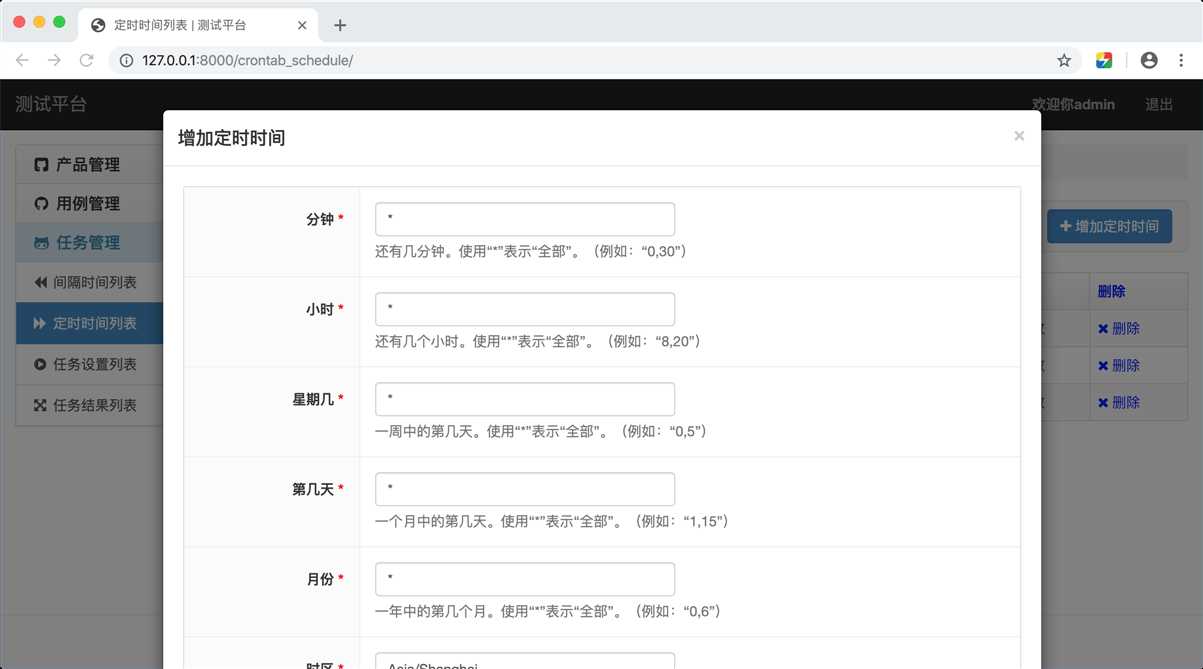Viewport: 1203px width, 669px height.
Task: Click the 小时 field label
Action: click(320, 309)
